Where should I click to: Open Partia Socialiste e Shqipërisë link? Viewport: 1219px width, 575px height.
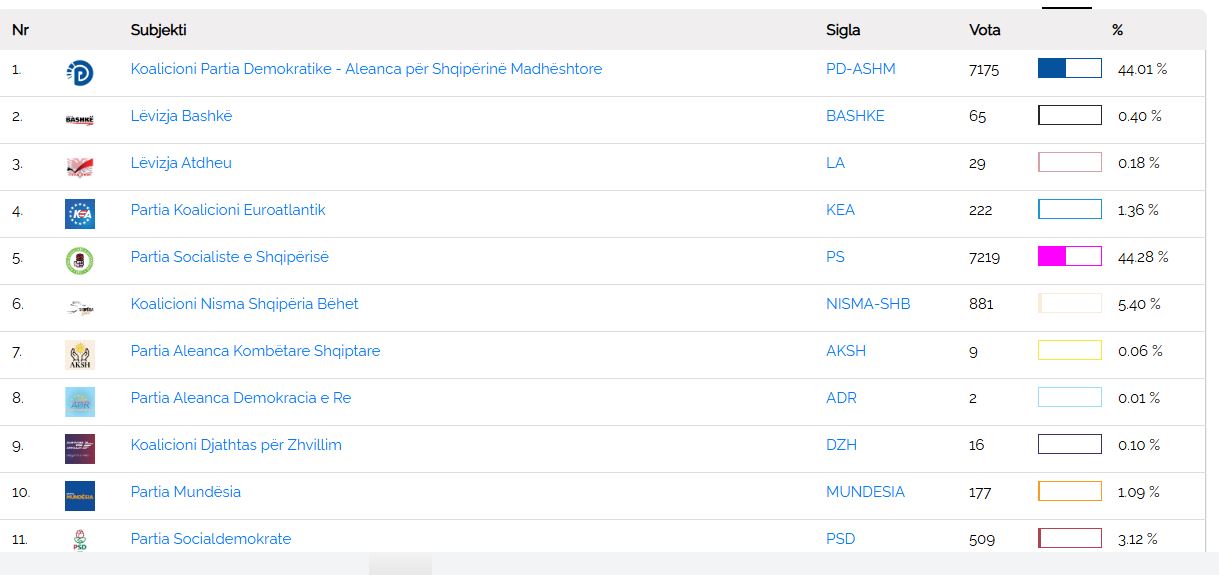click(229, 257)
